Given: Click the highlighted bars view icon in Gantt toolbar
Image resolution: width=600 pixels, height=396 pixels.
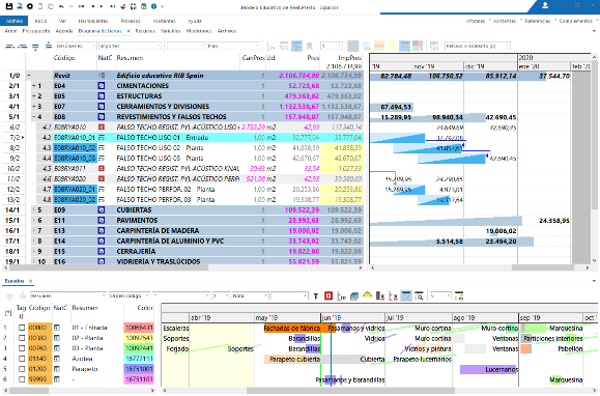Looking at the screenshot, I should (x=297, y=46).
